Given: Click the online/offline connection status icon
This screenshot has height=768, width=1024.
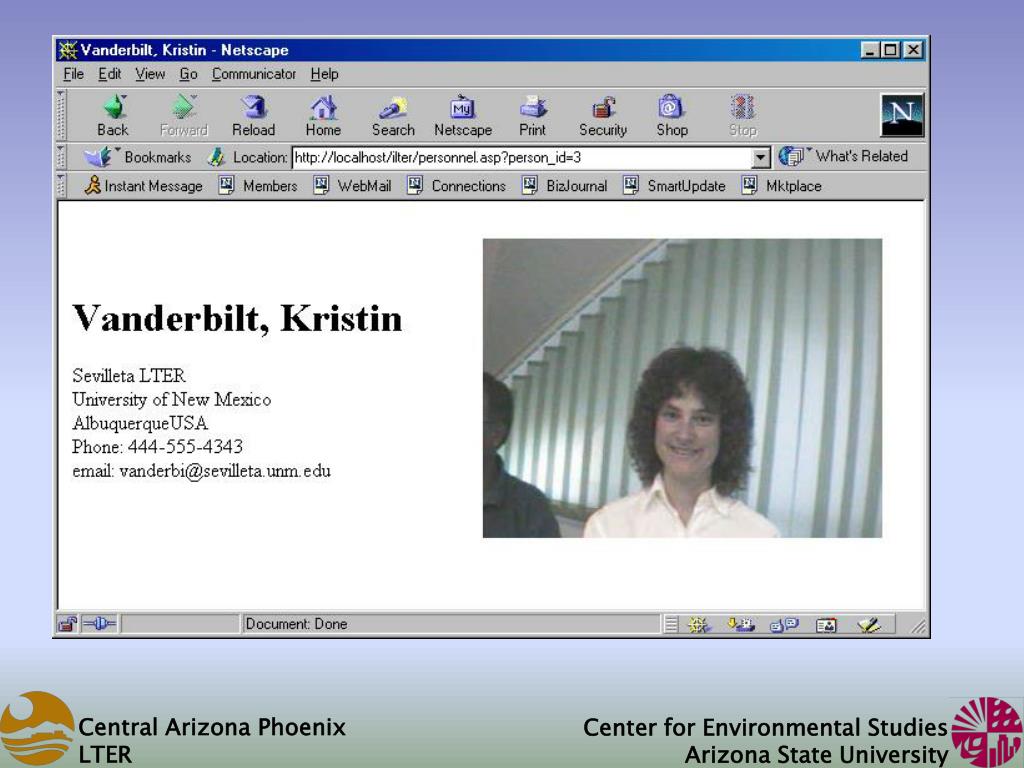Looking at the screenshot, I should click(x=99, y=624).
